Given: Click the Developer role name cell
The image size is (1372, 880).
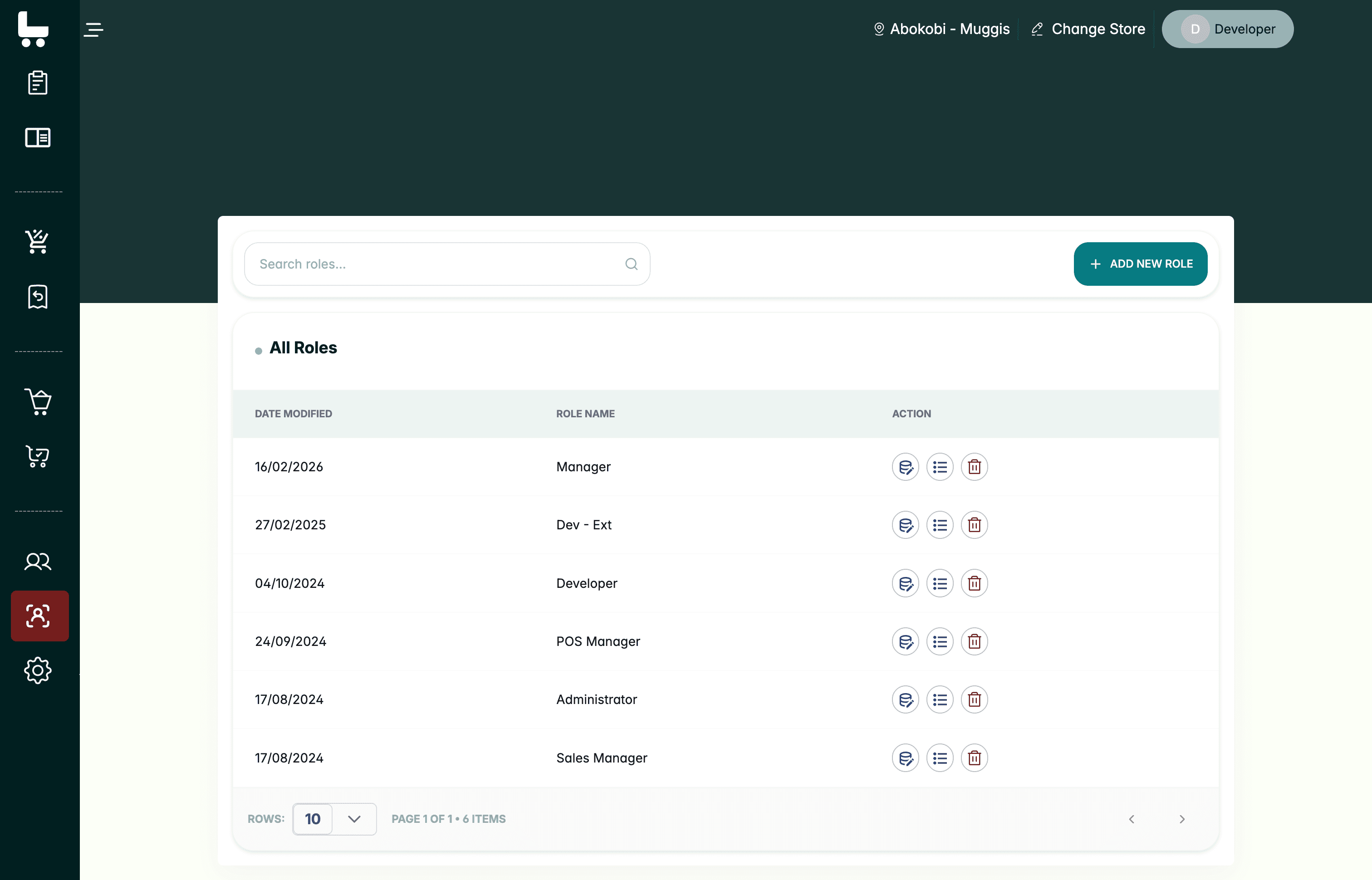Looking at the screenshot, I should (587, 583).
